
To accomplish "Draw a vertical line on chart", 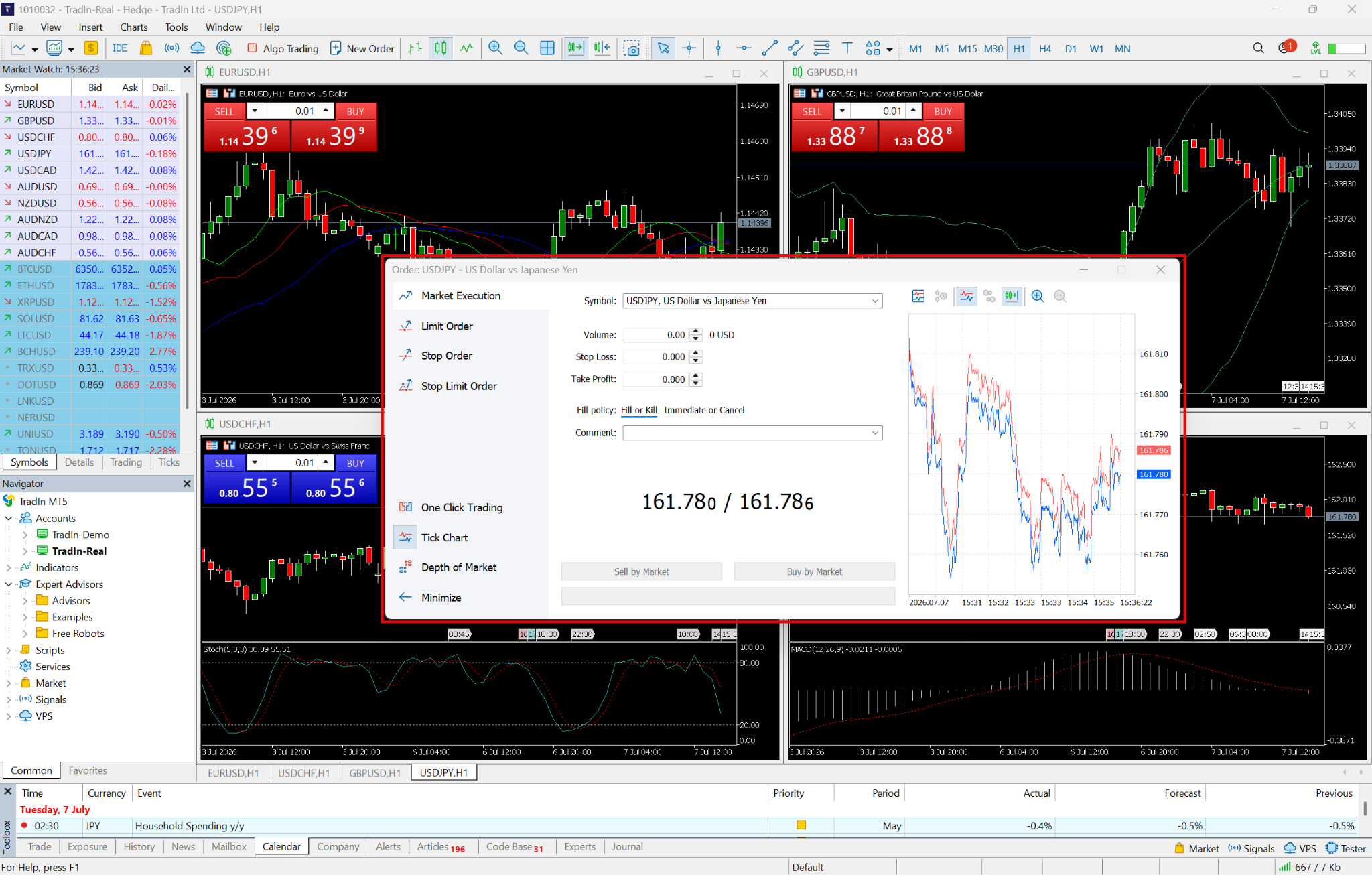I will [718, 48].
